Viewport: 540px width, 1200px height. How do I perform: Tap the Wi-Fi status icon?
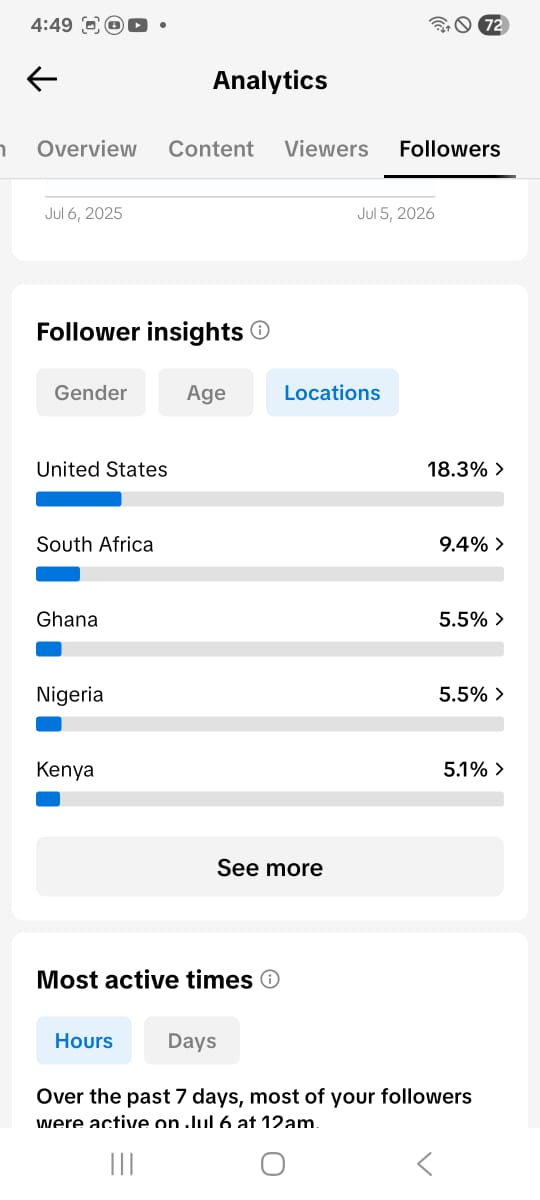pyautogui.click(x=438, y=26)
